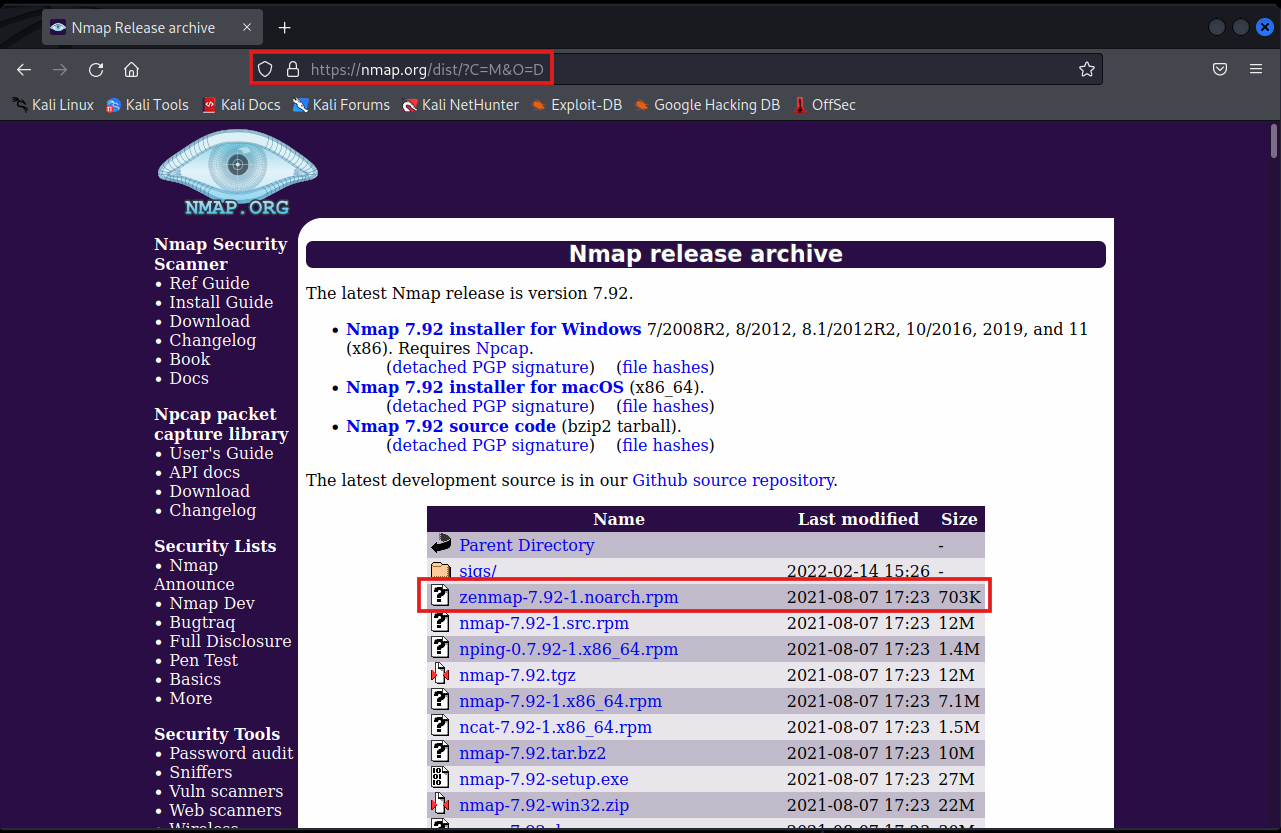1281x833 pixels.
Task: Open the Kali Tools bookmark
Action: (147, 104)
